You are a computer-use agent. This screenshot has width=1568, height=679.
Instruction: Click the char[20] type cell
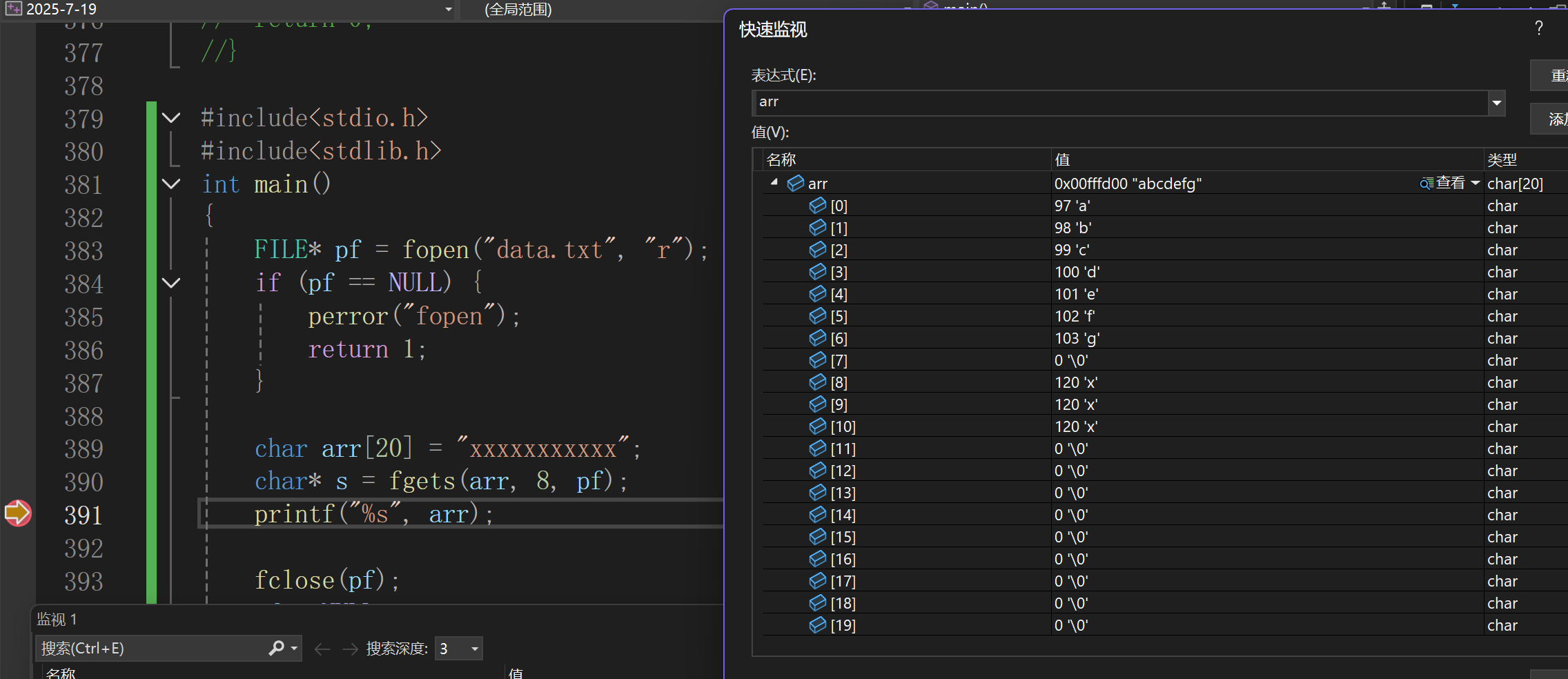pos(1515,184)
